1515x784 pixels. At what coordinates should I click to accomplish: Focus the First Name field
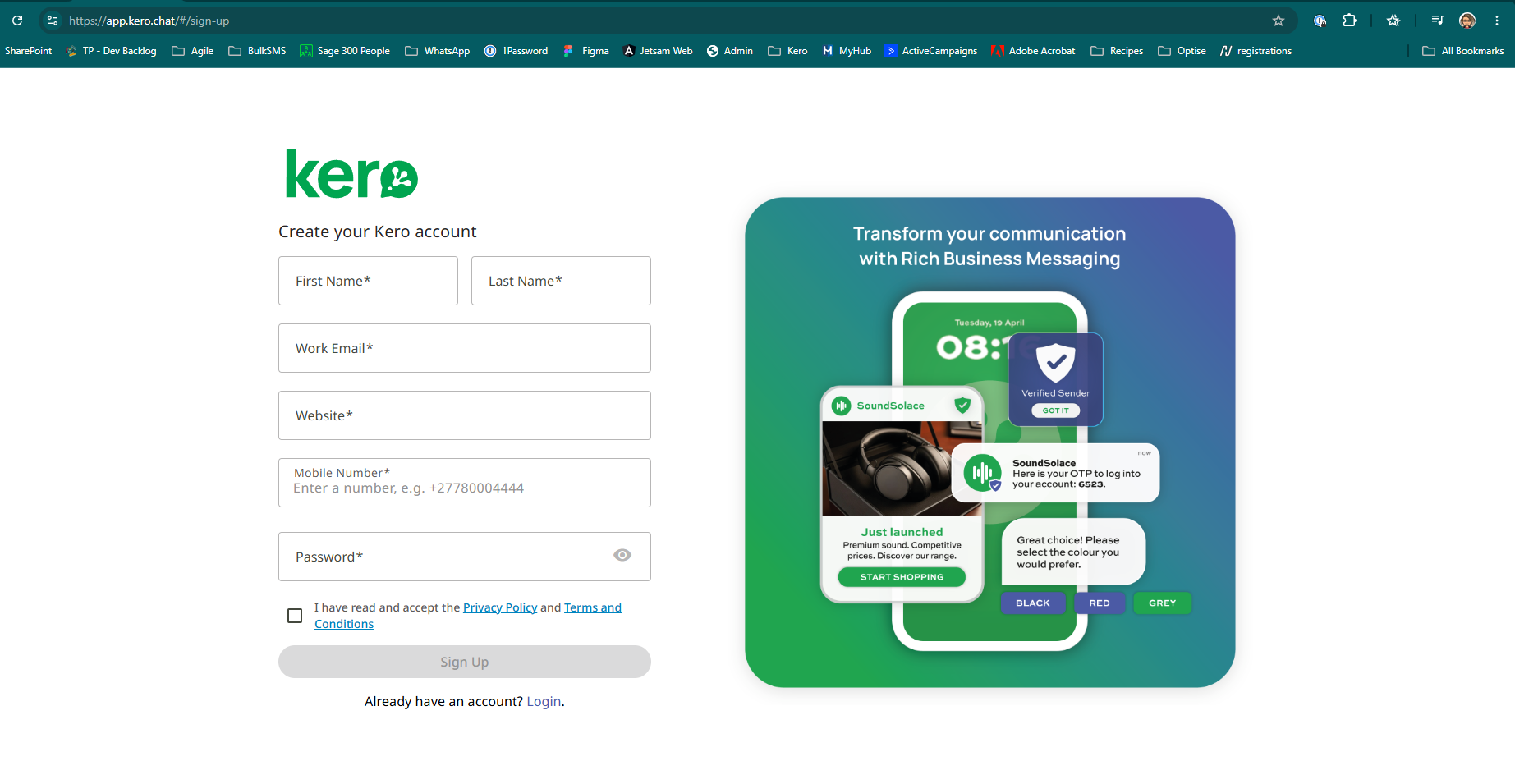coord(368,281)
